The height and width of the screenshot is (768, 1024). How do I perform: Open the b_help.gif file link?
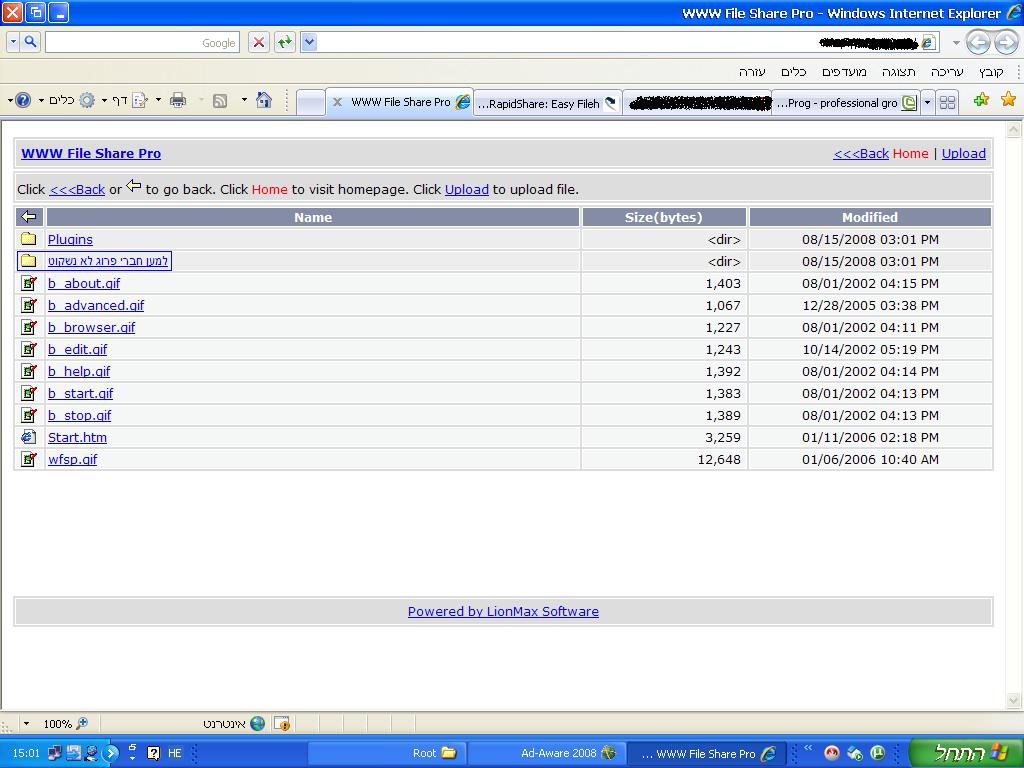[79, 371]
